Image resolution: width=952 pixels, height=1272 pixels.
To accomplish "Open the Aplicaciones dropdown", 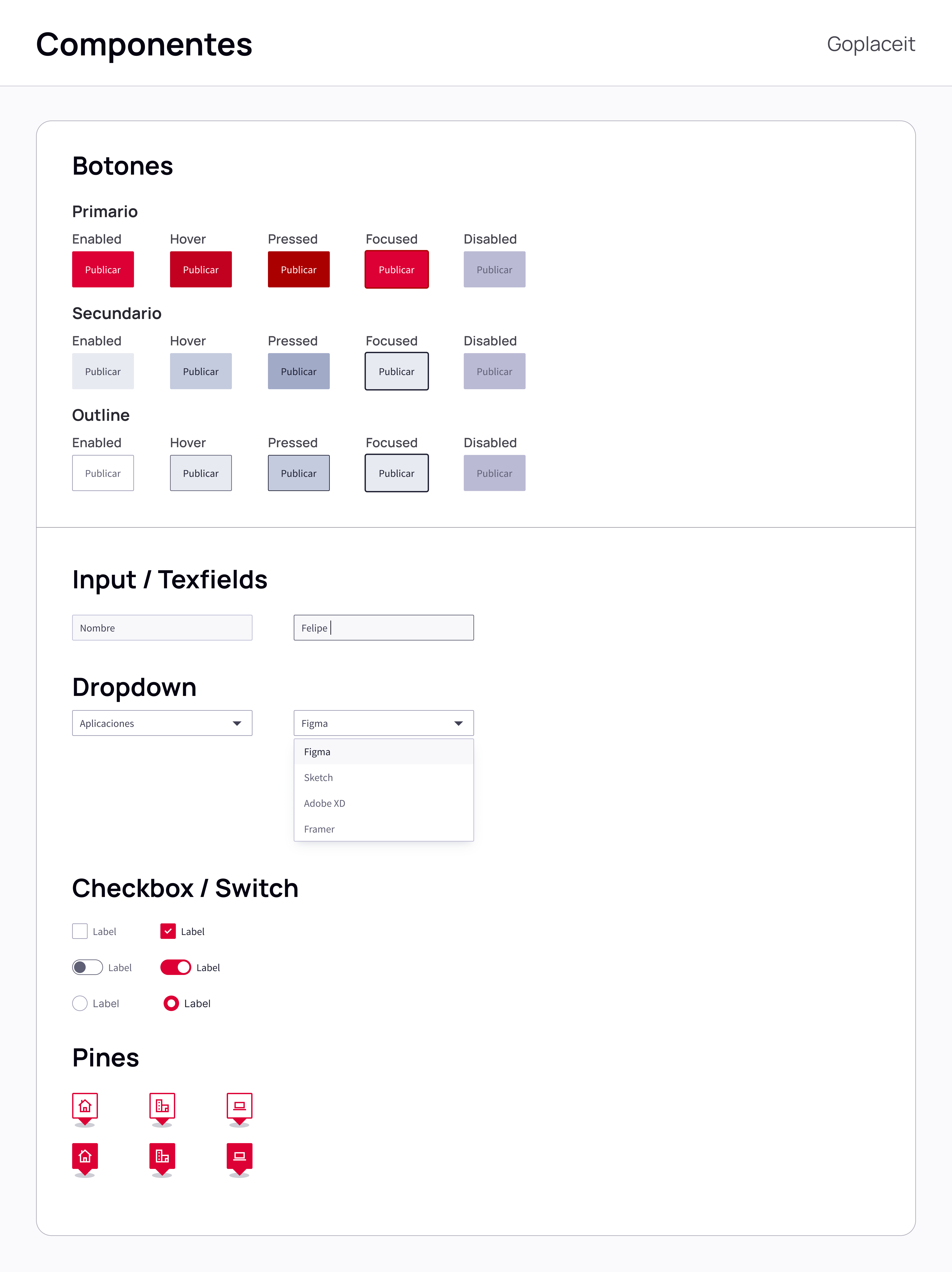I will [162, 723].
